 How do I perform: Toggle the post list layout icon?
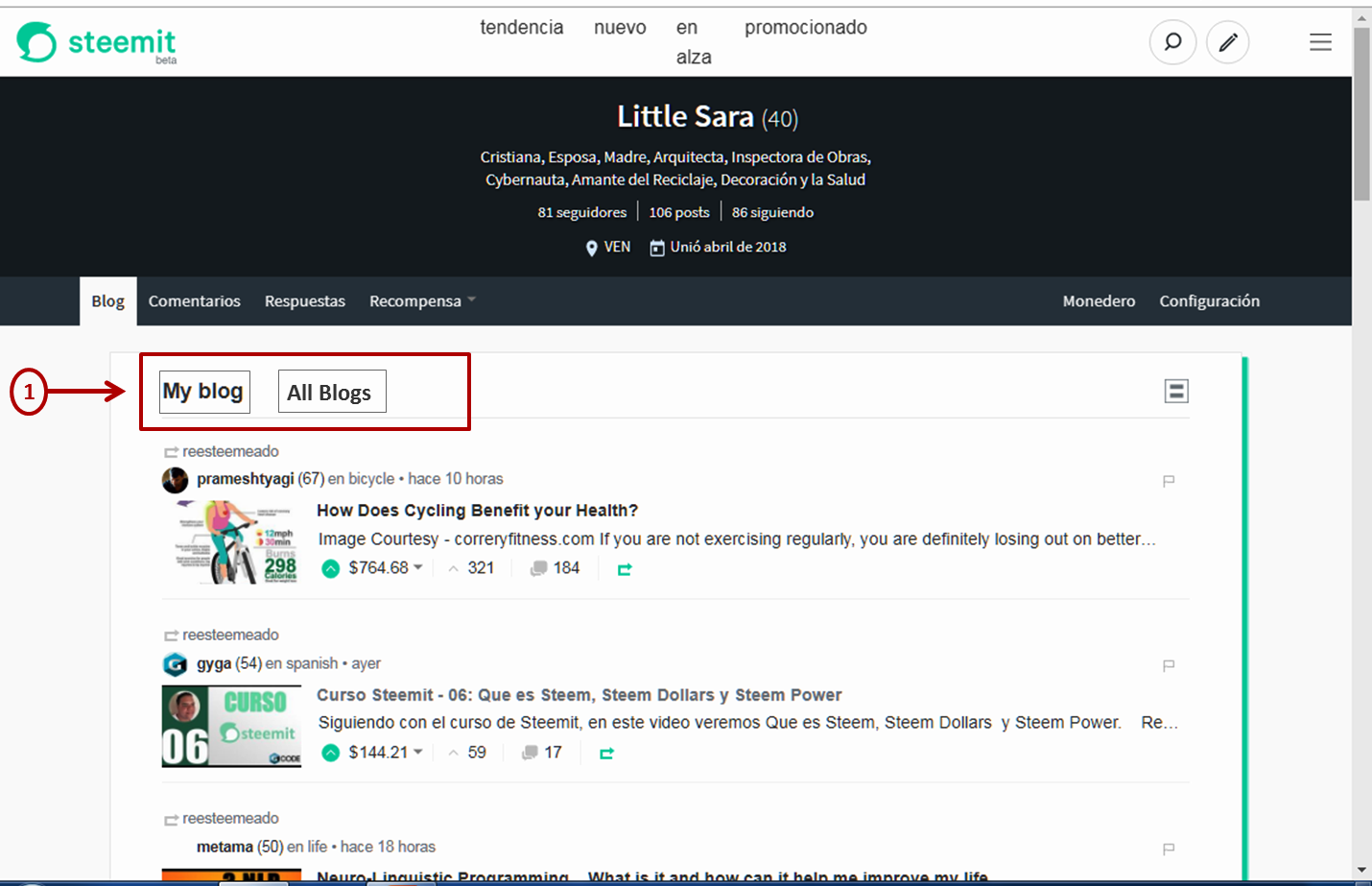(1176, 391)
